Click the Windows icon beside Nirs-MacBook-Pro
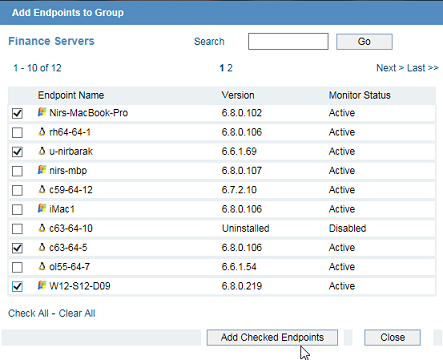 click(42, 112)
